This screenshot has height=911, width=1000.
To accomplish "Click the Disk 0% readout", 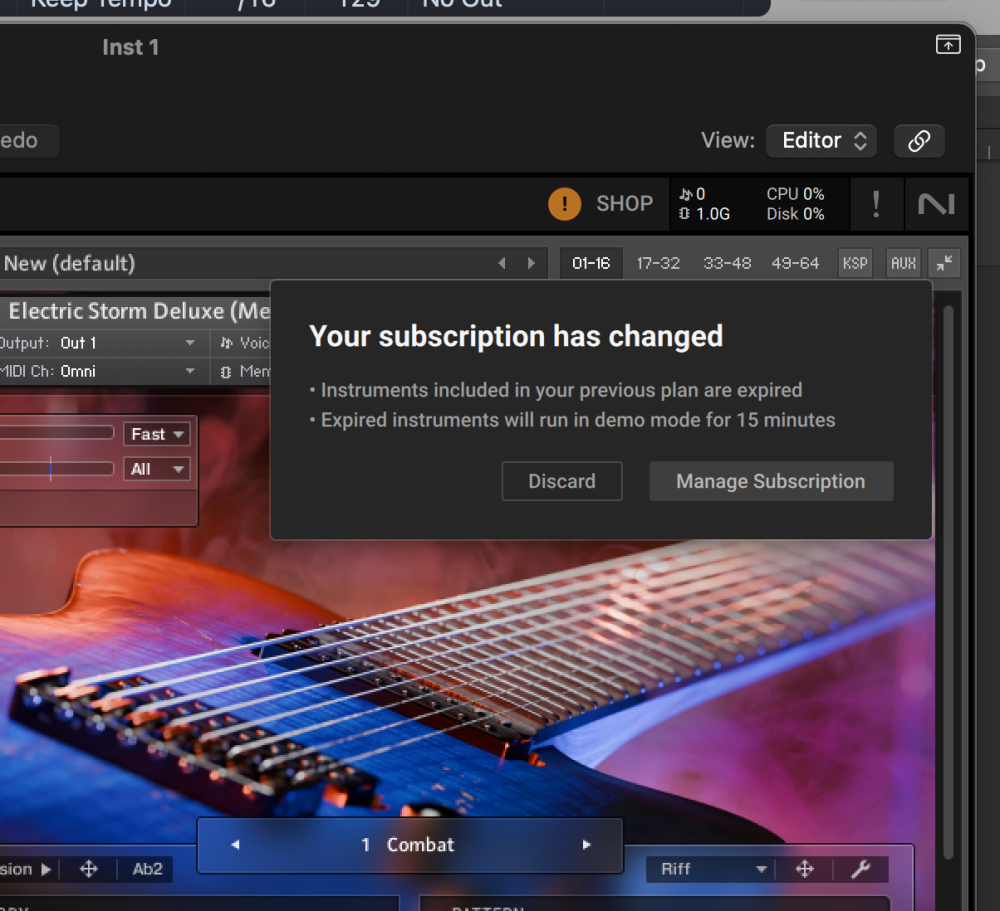I will click(x=795, y=214).
